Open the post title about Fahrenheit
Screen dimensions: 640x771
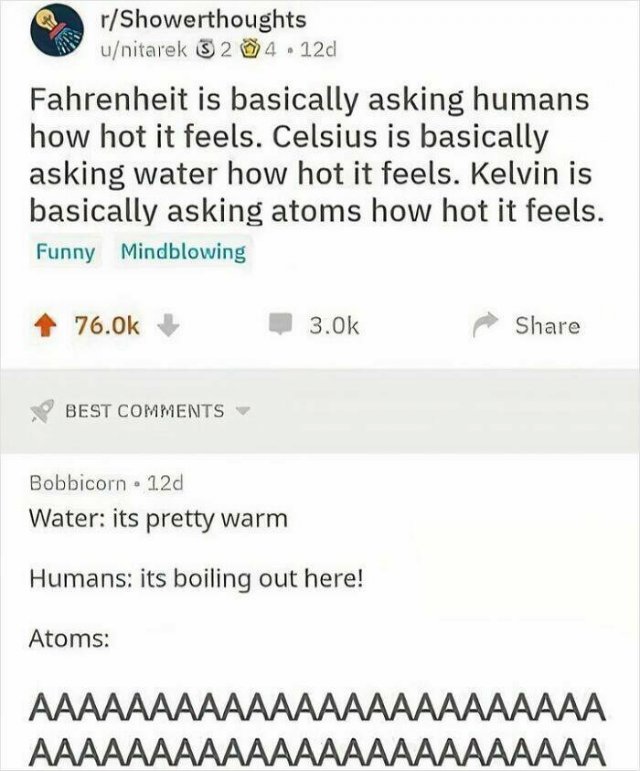coord(317,155)
